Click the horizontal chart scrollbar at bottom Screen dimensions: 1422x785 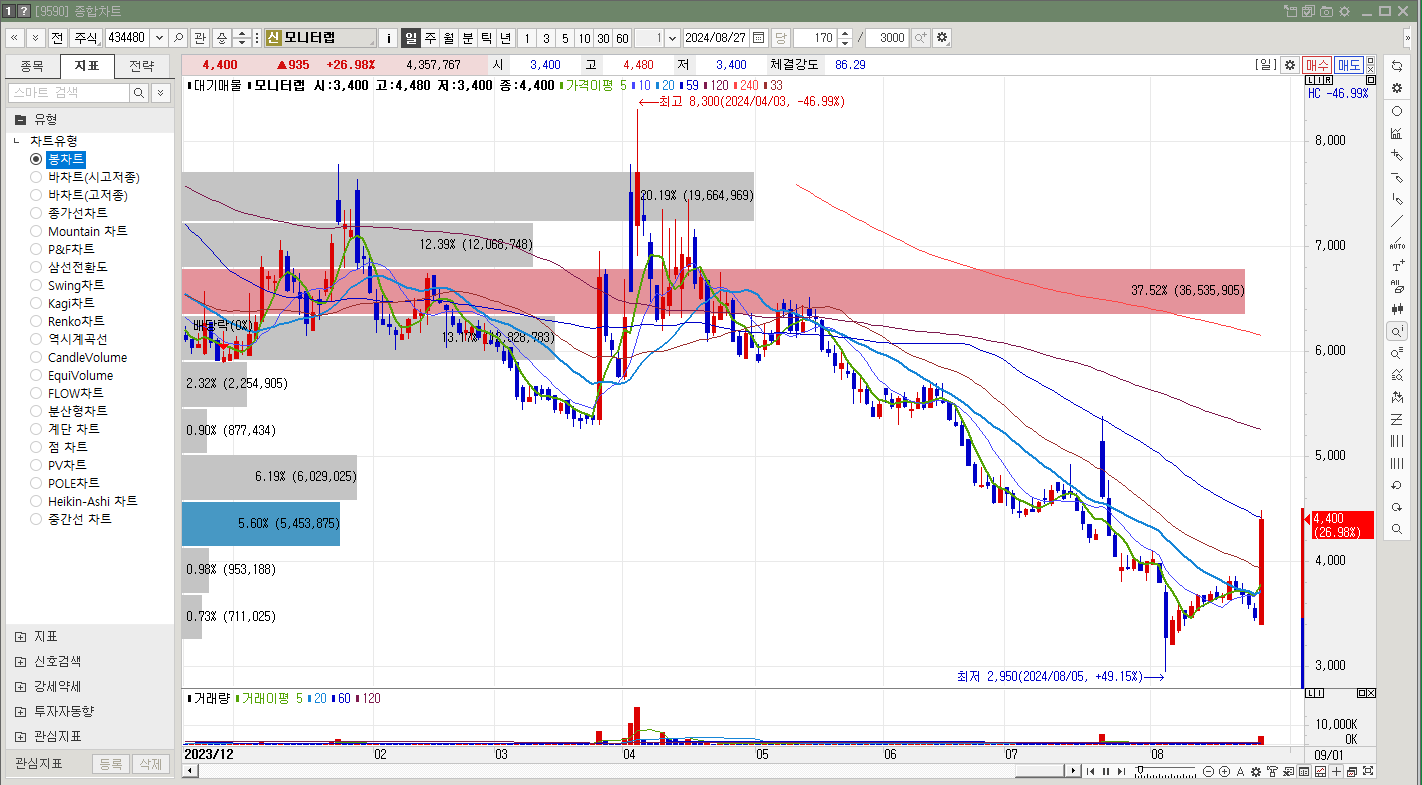click(x=1040, y=771)
